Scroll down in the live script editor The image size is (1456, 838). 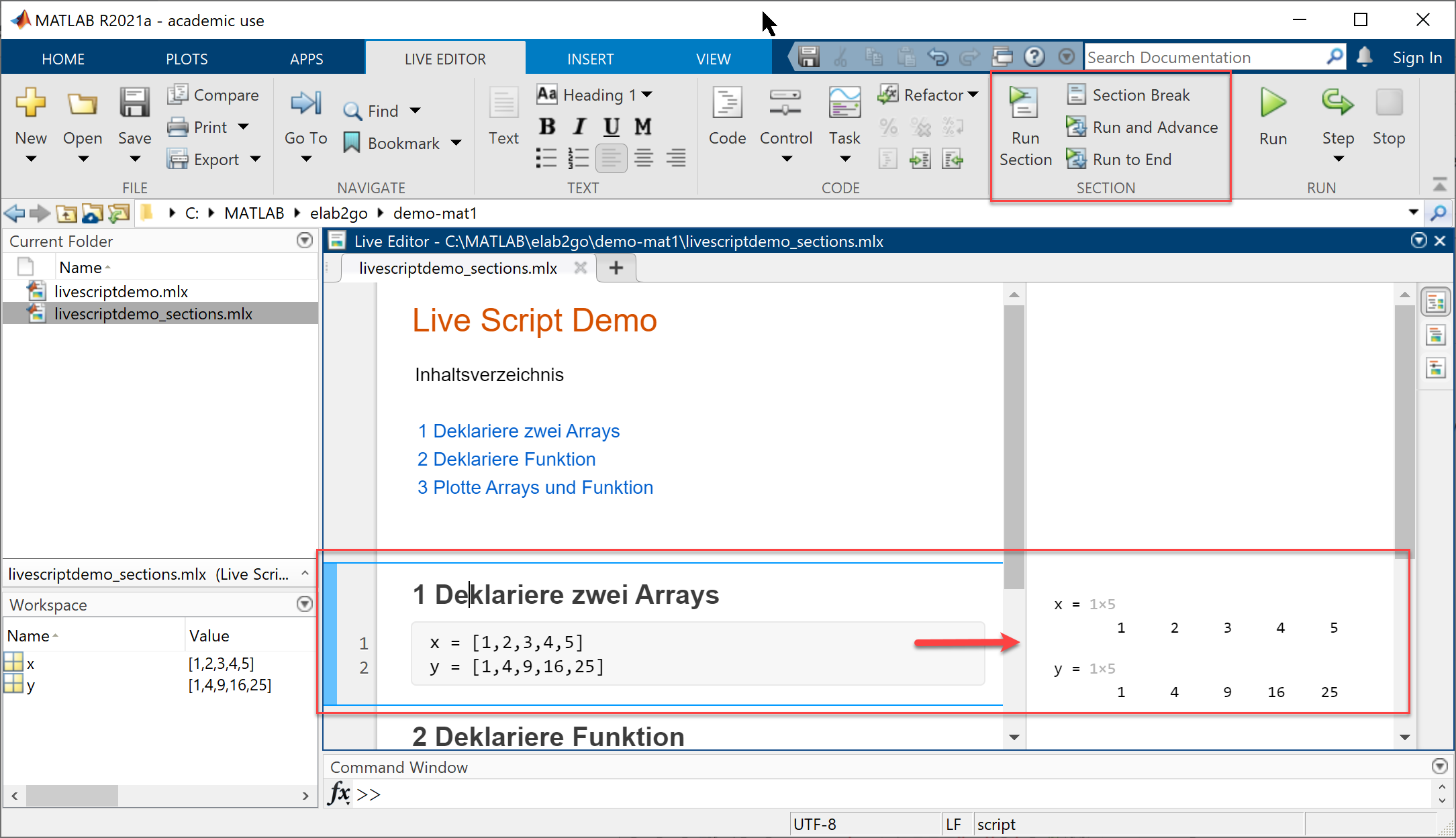[1014, 738]
